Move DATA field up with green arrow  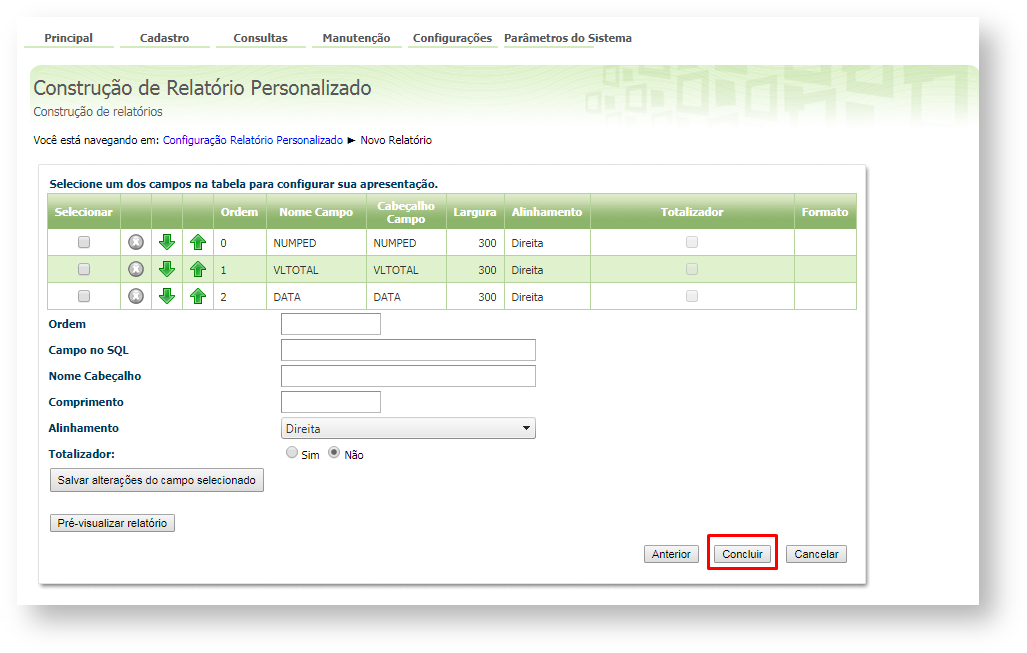[198, 296]
